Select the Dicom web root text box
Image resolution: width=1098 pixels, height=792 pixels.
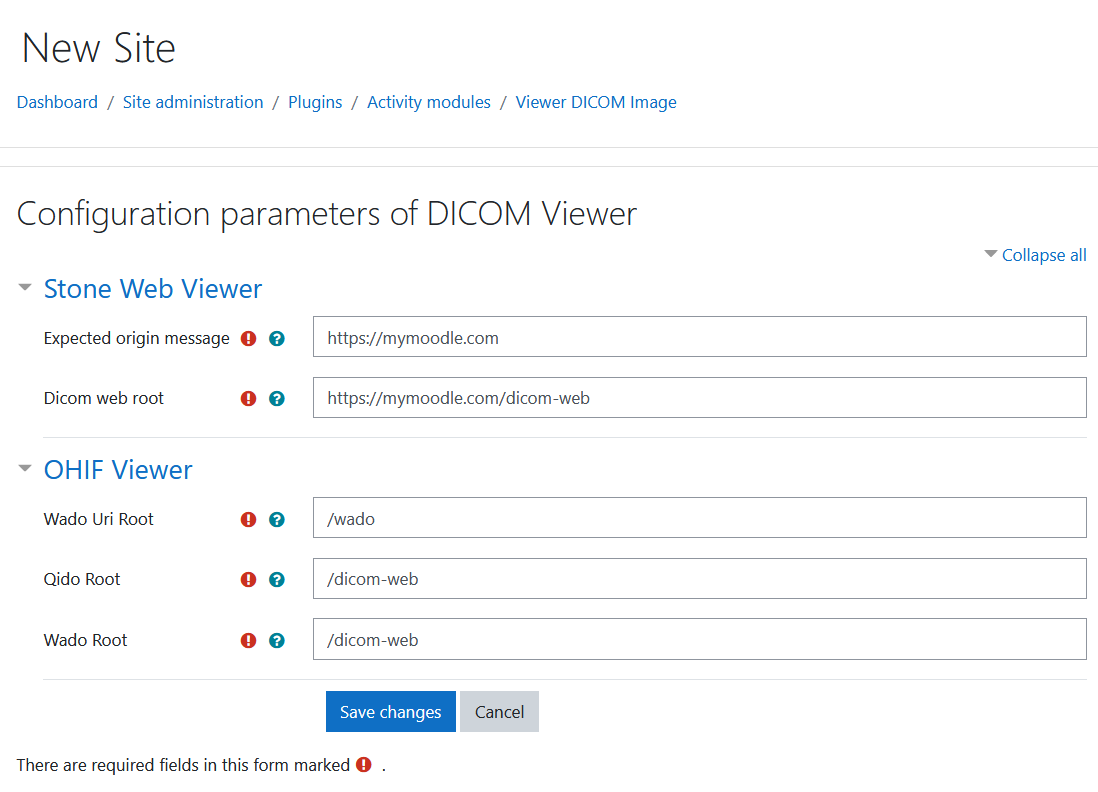point(700,397)
